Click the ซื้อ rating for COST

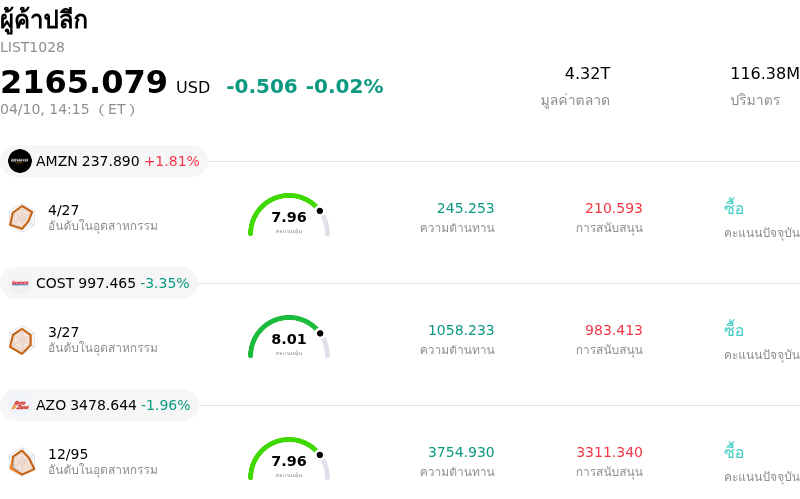[x=734, y=330]
